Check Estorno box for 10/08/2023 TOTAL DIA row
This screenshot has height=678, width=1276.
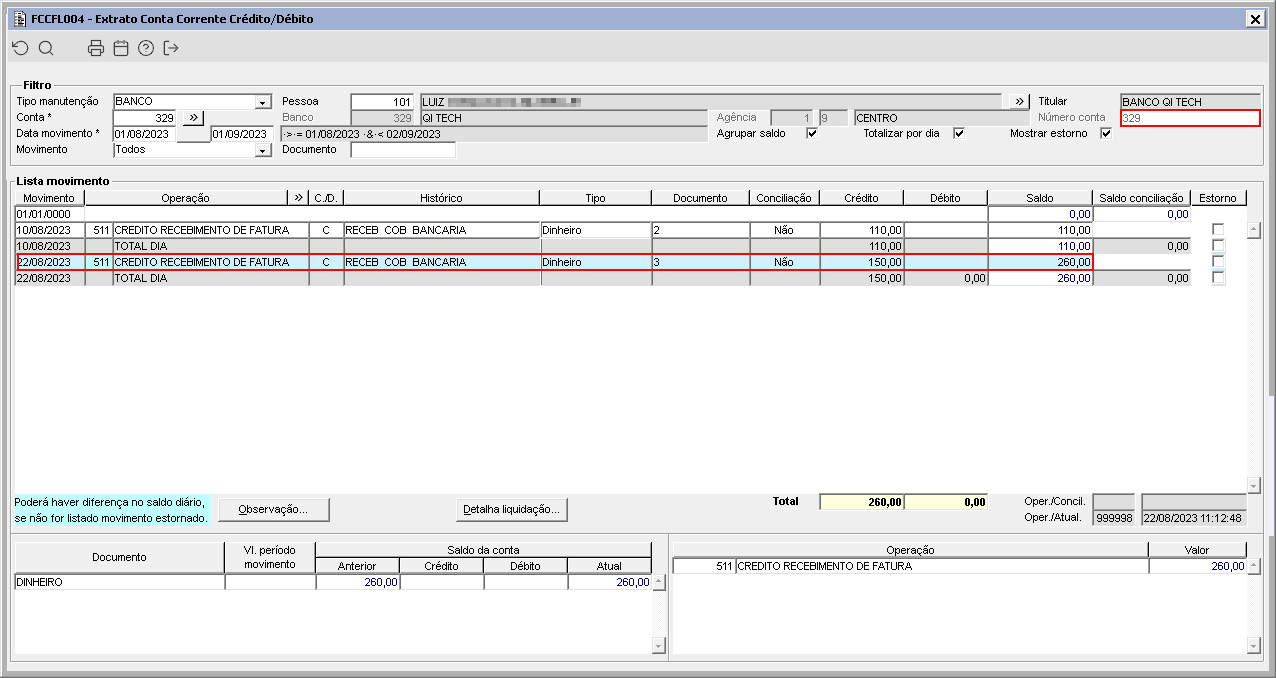coord(1218,246)
